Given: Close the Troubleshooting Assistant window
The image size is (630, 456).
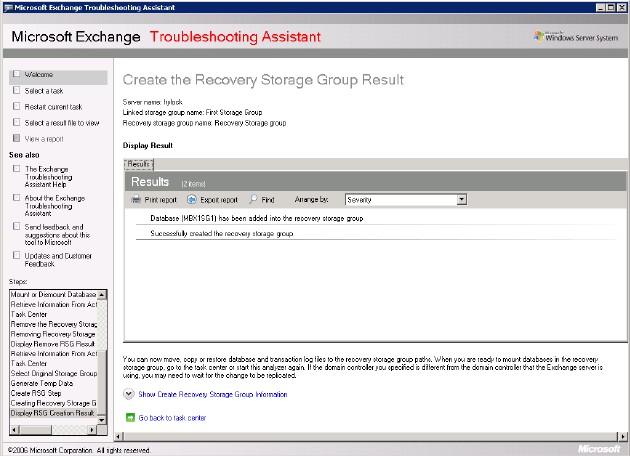Looking at the screenshot, I should click(x=622, y=7).
